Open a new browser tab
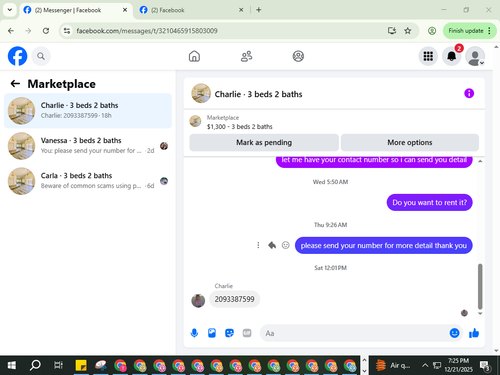Viewport: 500px width, 375px height. (259, 10)
